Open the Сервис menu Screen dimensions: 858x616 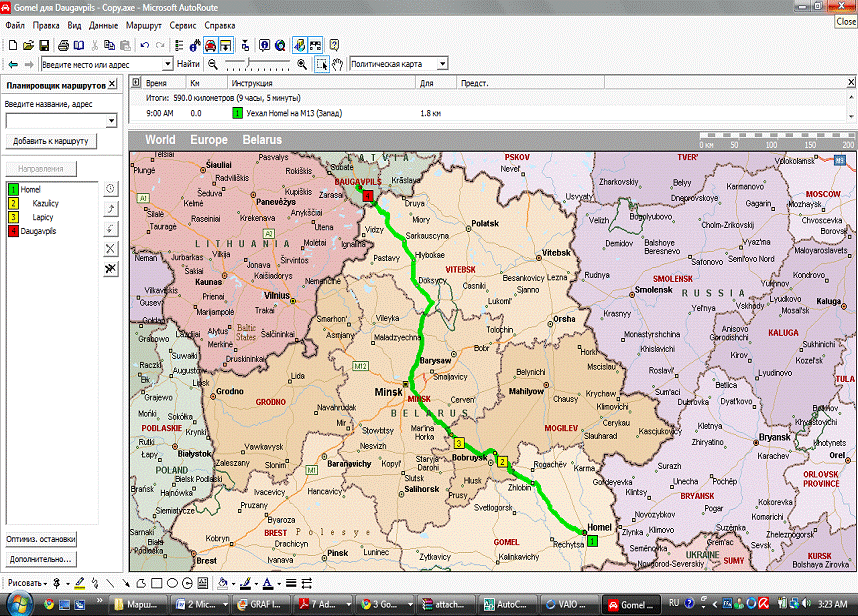(183, 24)
